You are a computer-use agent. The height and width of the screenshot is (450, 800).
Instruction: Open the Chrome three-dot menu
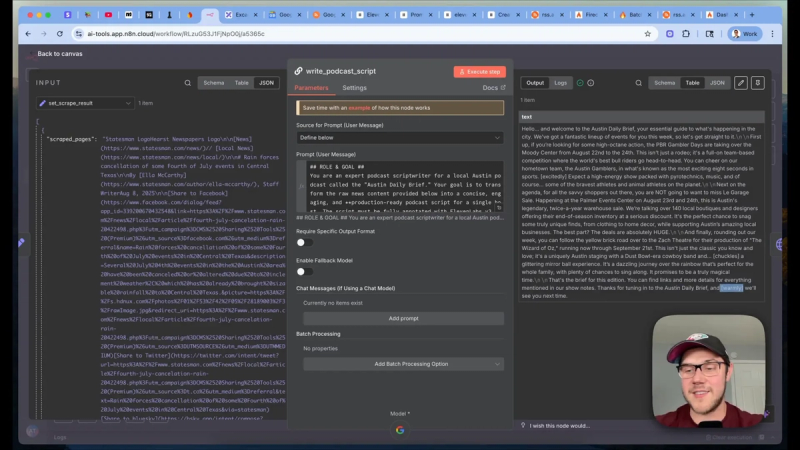tap(772, 34)
